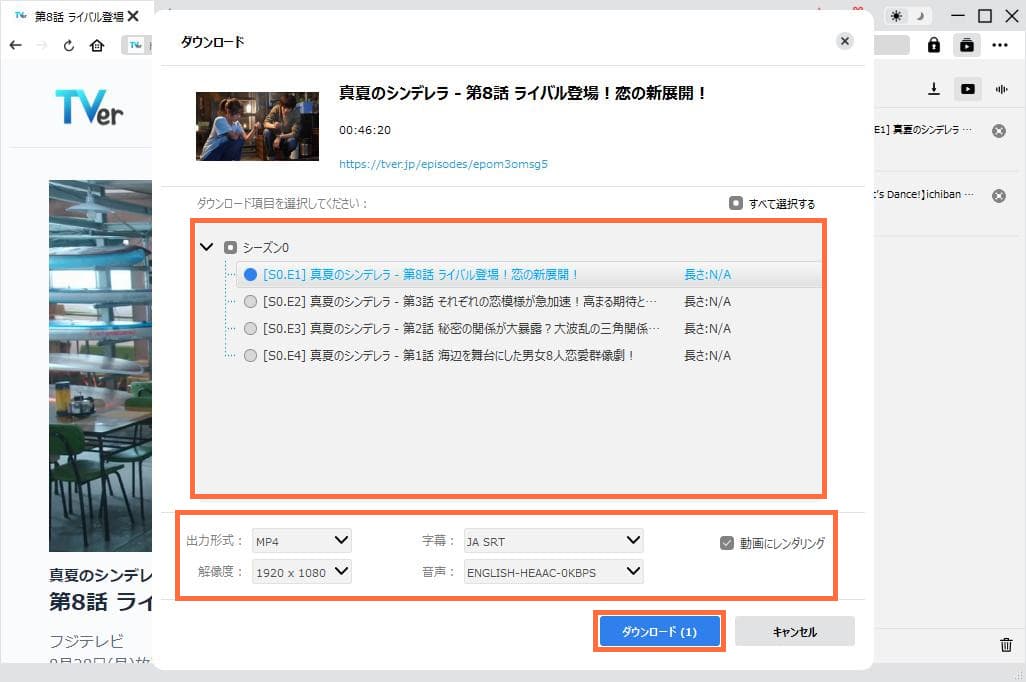
Task: Click the blue ダウンロード (1) button
Action: point(659,632)
